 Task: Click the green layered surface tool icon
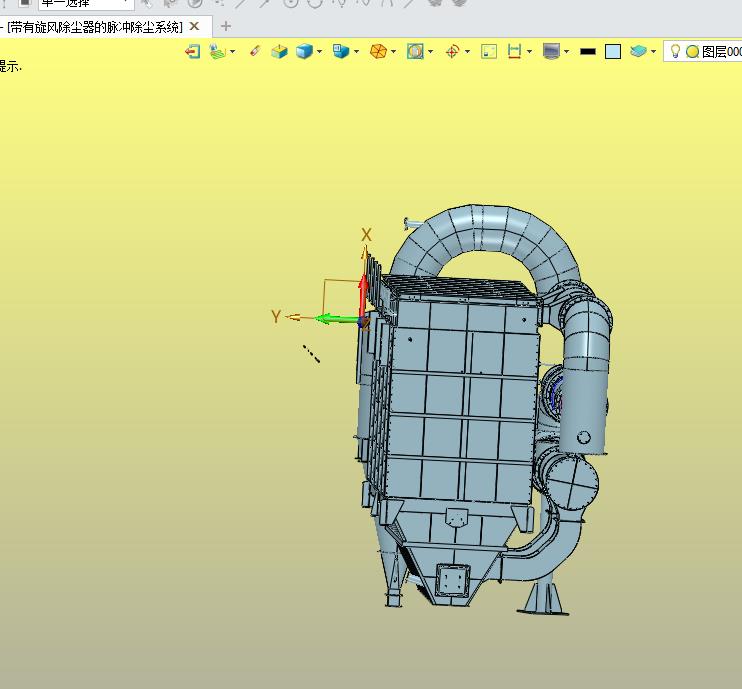[x=217, y=51]
